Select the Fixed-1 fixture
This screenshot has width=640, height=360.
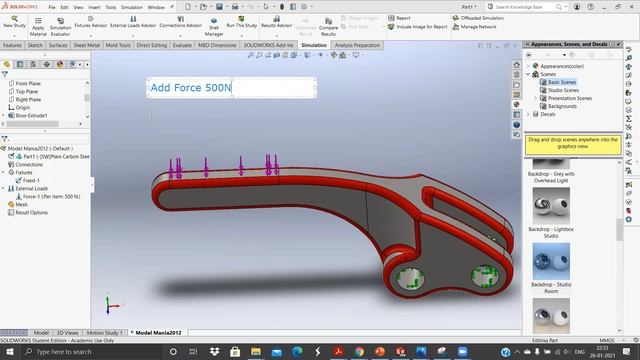point(27,180)
